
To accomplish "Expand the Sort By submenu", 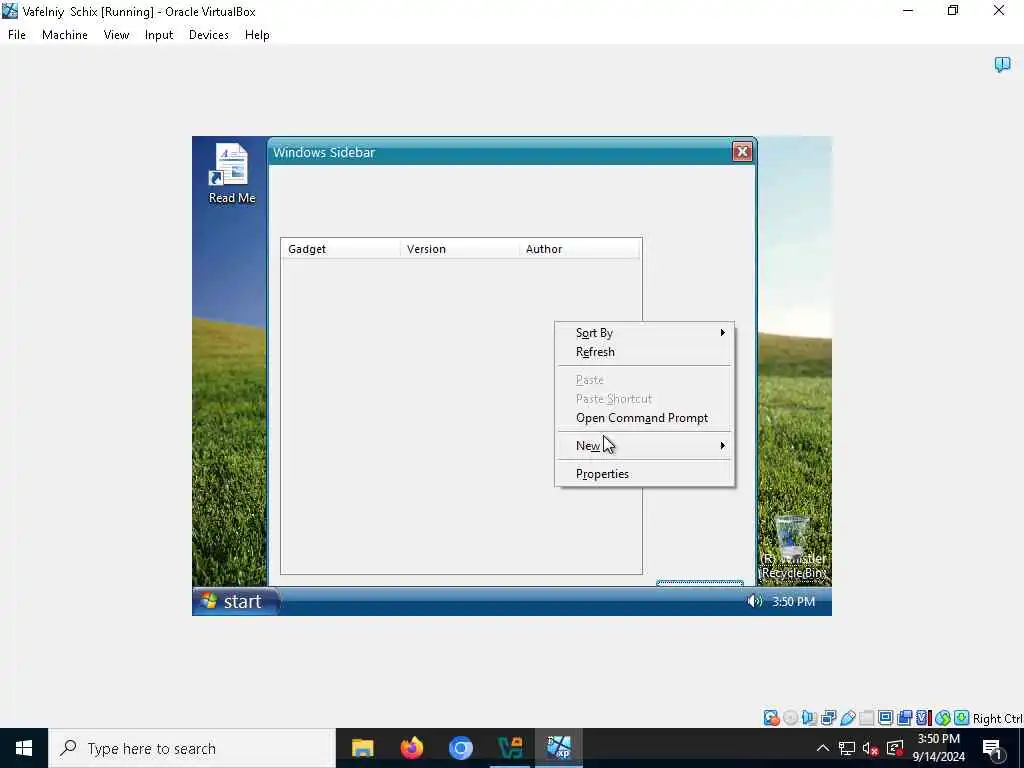I will click(645, 332).
